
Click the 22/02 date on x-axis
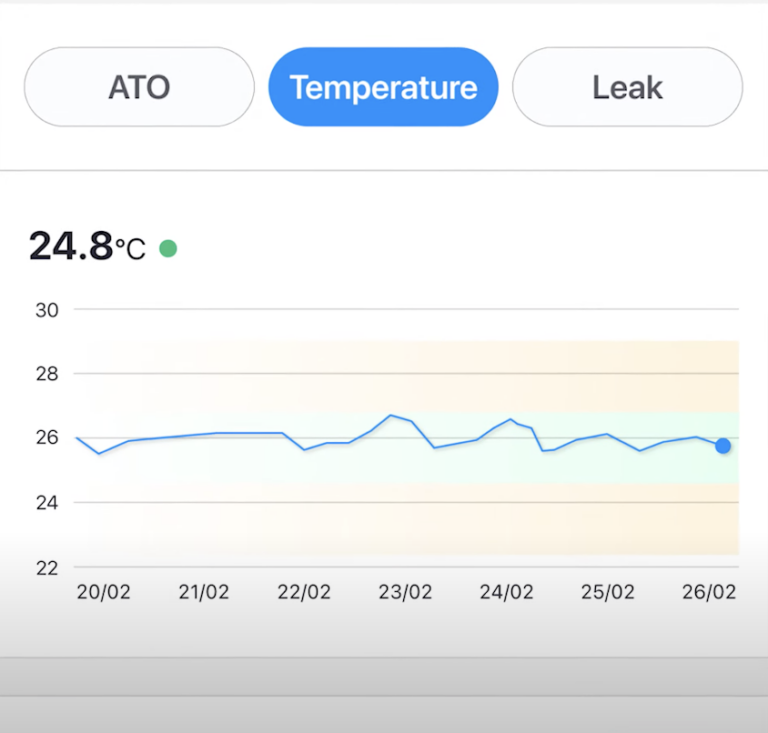[x=305, y=592]
